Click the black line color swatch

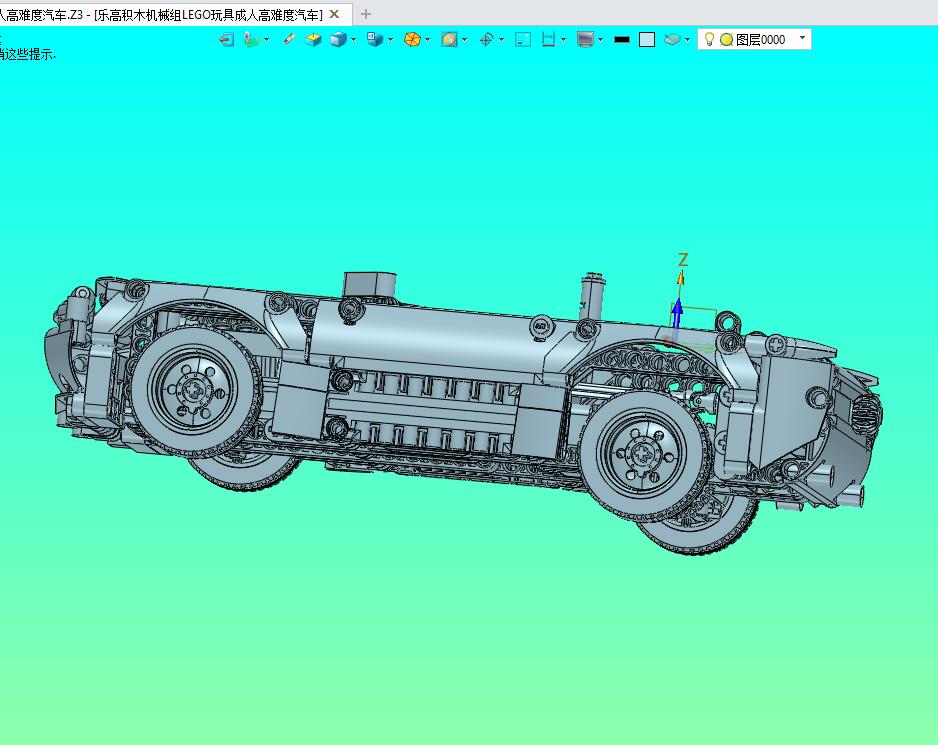tap(622, 40)
